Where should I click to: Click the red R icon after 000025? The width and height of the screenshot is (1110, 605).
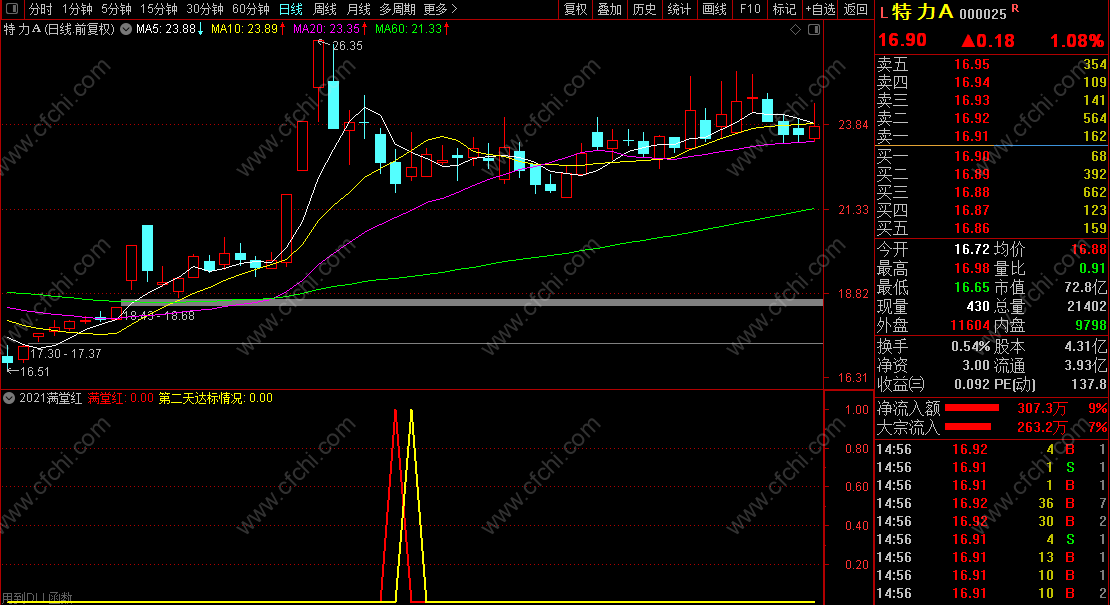point(1015,8)
